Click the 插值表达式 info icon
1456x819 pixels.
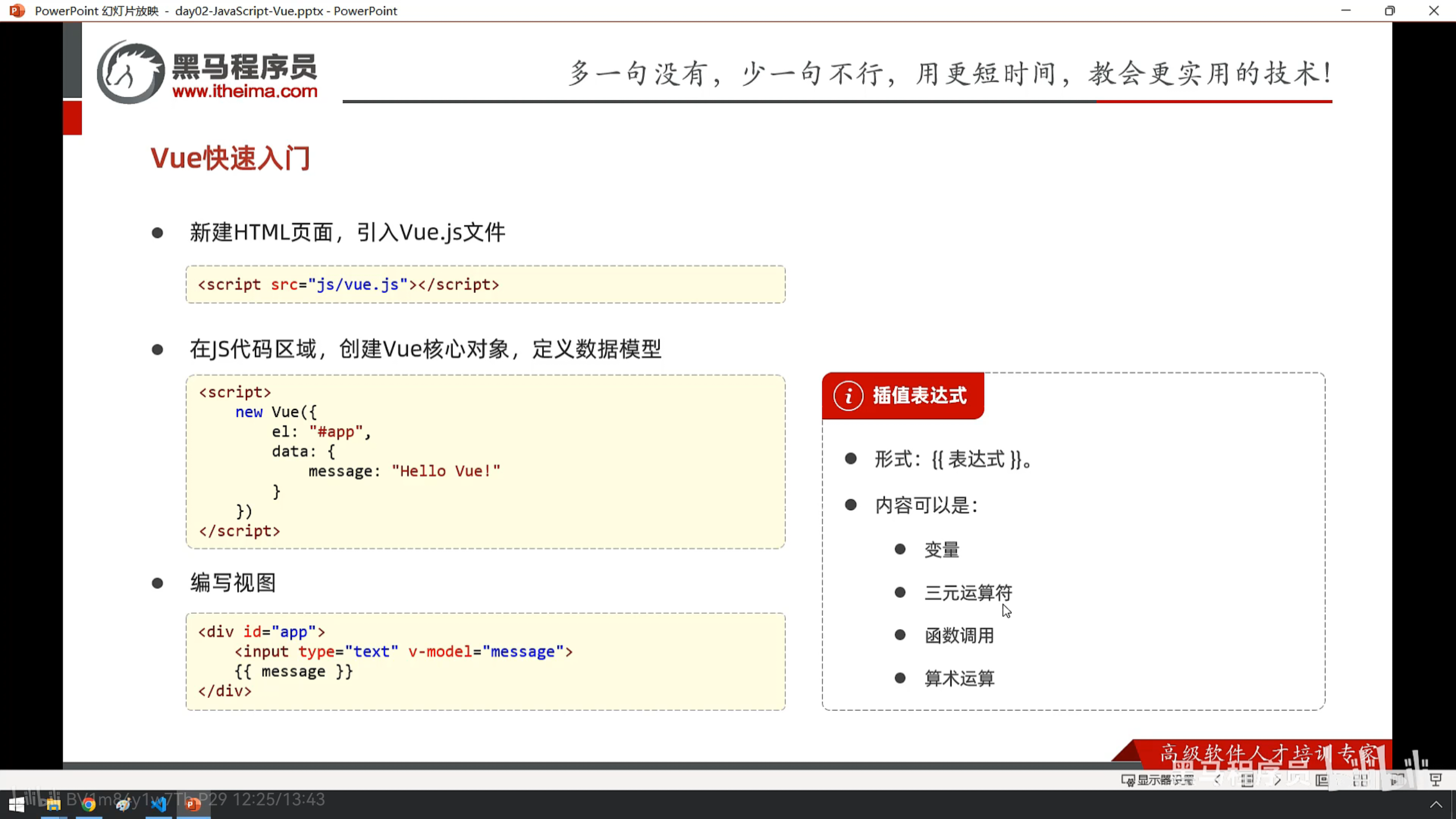tap(849, 395)
